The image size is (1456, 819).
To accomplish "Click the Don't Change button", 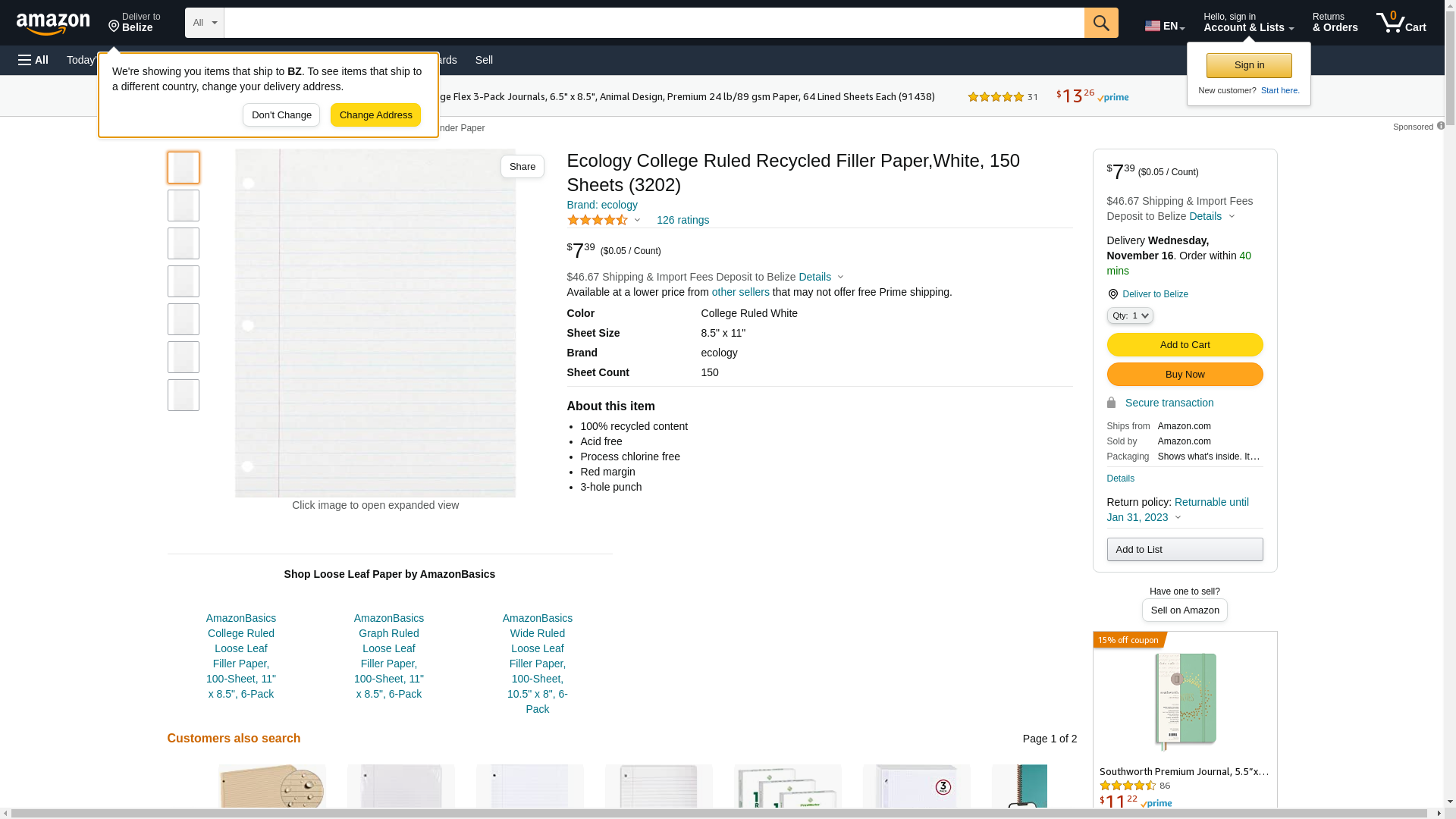I will click(x=281, y=115).
